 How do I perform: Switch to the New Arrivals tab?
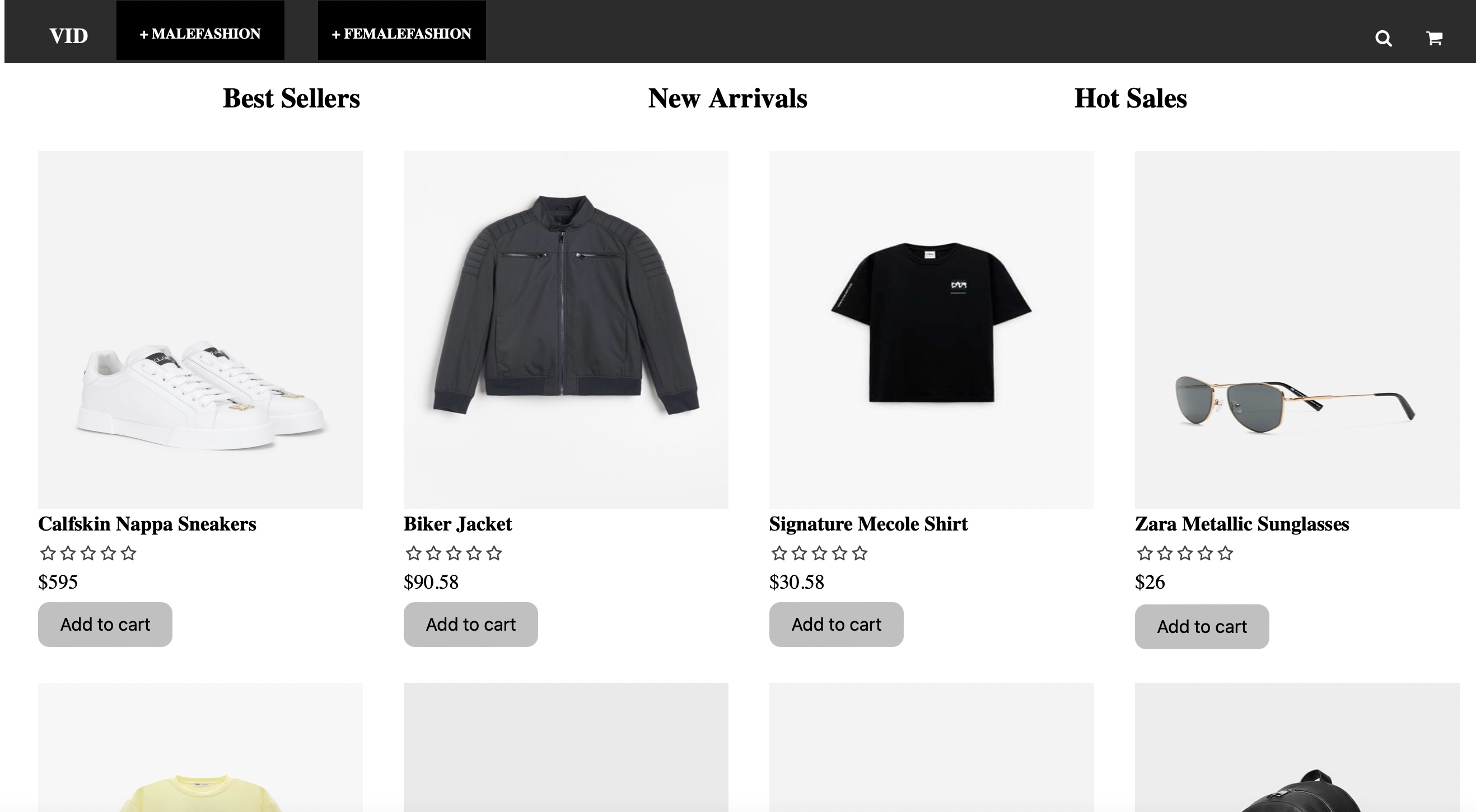727,98
